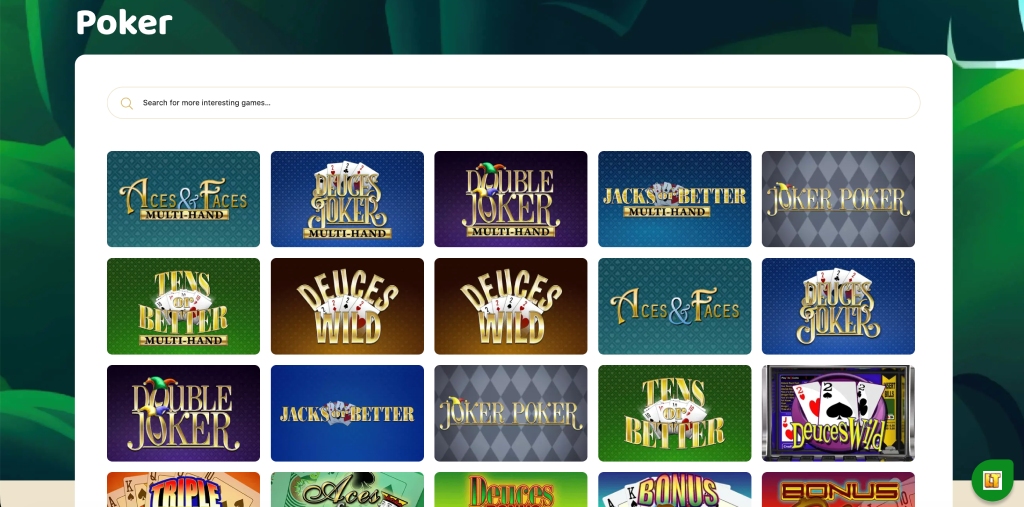Open Double Joker Multi-Hand game

tap(511, 199)
